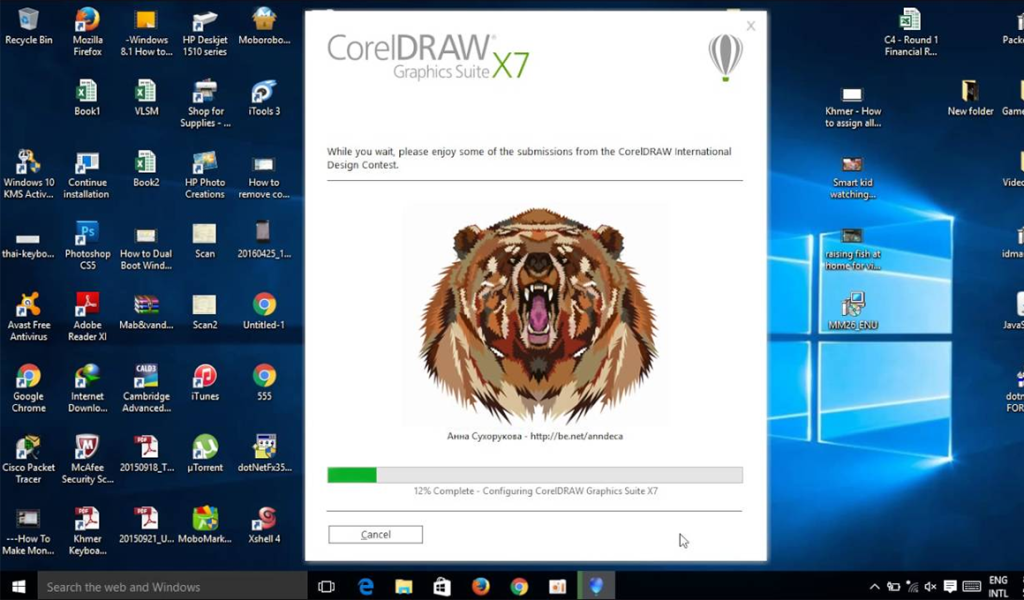Select the McAfee Security Scan icon
The height and width of the screenshot is (600, 1024).
(x=88, y=459)
